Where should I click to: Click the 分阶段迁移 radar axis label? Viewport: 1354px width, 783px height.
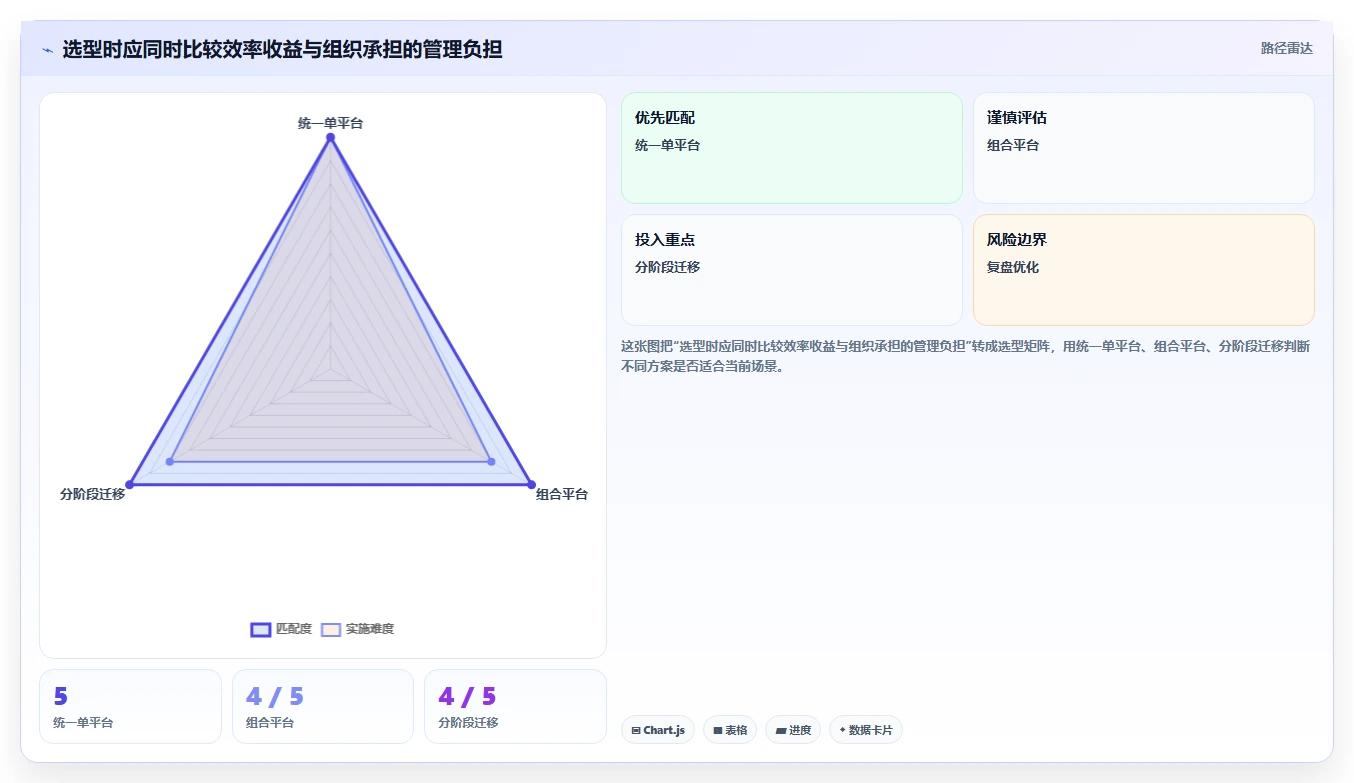tap(92, 494)
